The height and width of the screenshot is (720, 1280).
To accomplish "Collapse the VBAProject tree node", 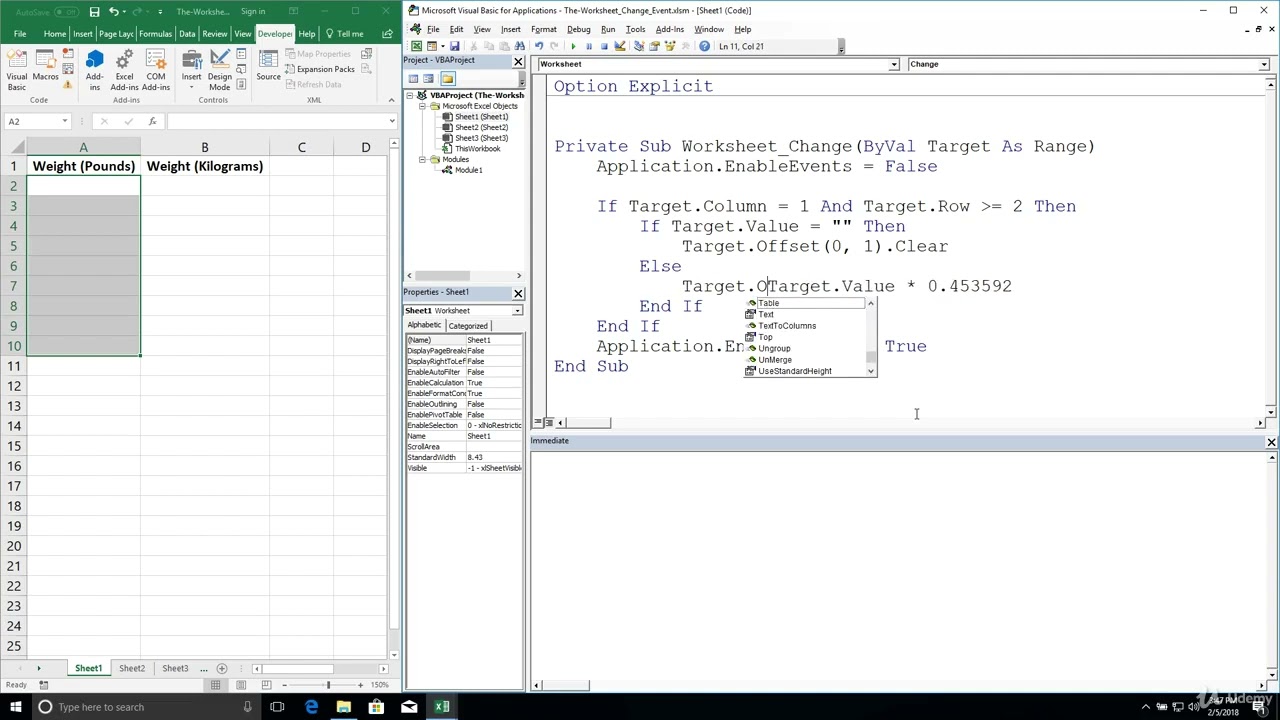I will pos(410,95).
